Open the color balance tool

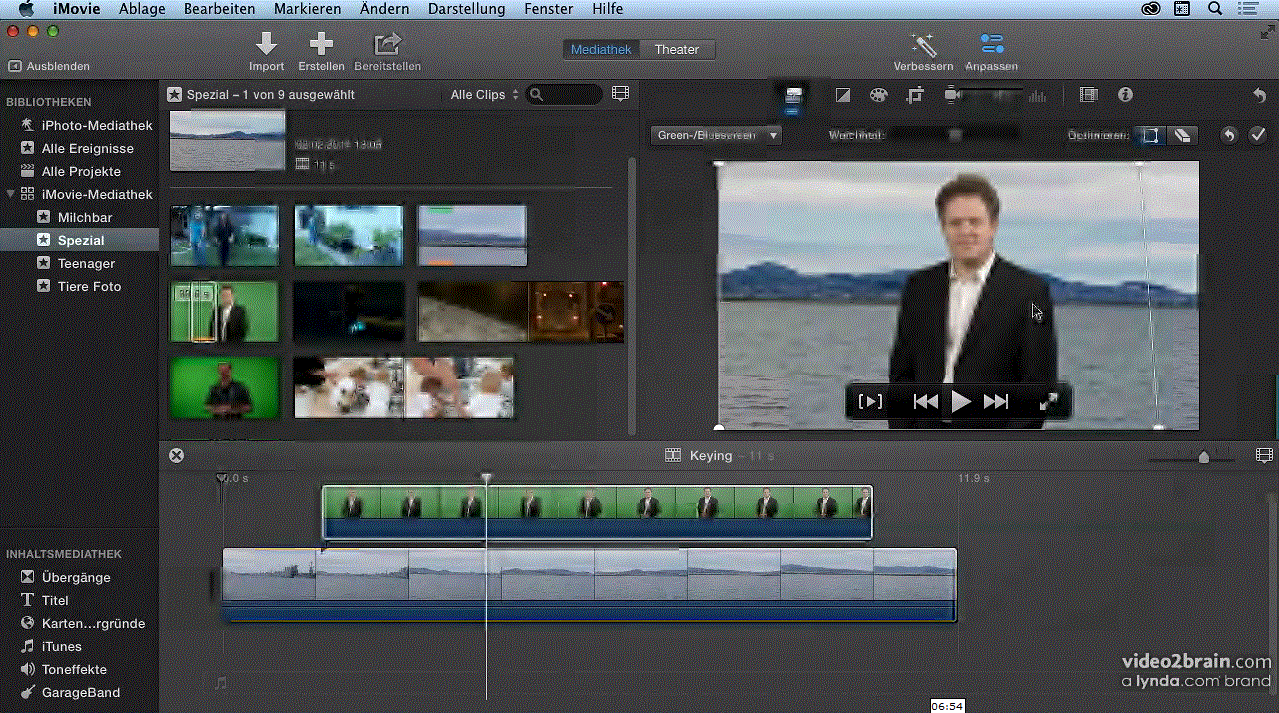tap(842, 96)
